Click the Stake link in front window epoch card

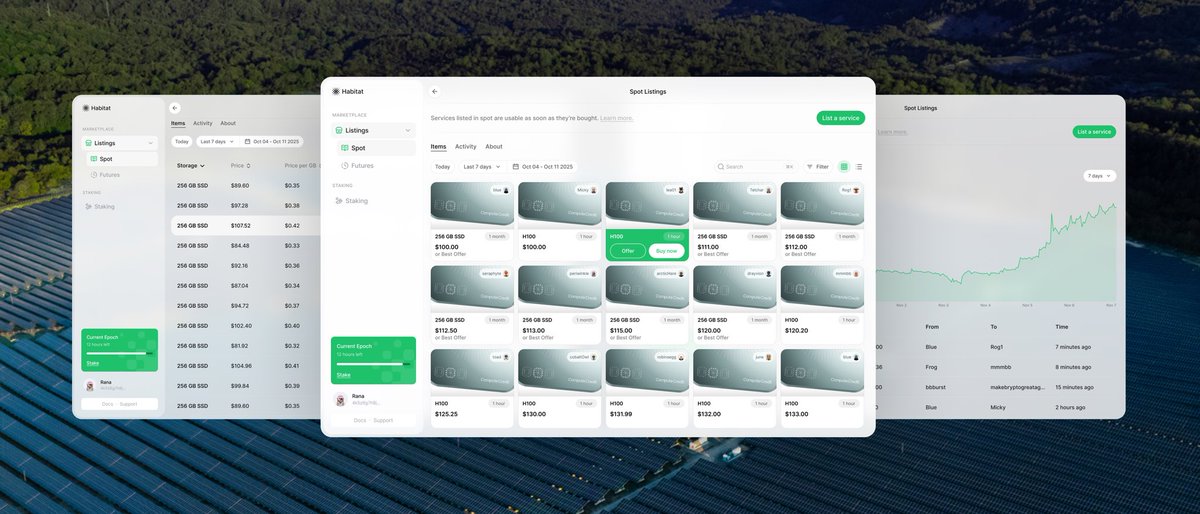(344, 374)
